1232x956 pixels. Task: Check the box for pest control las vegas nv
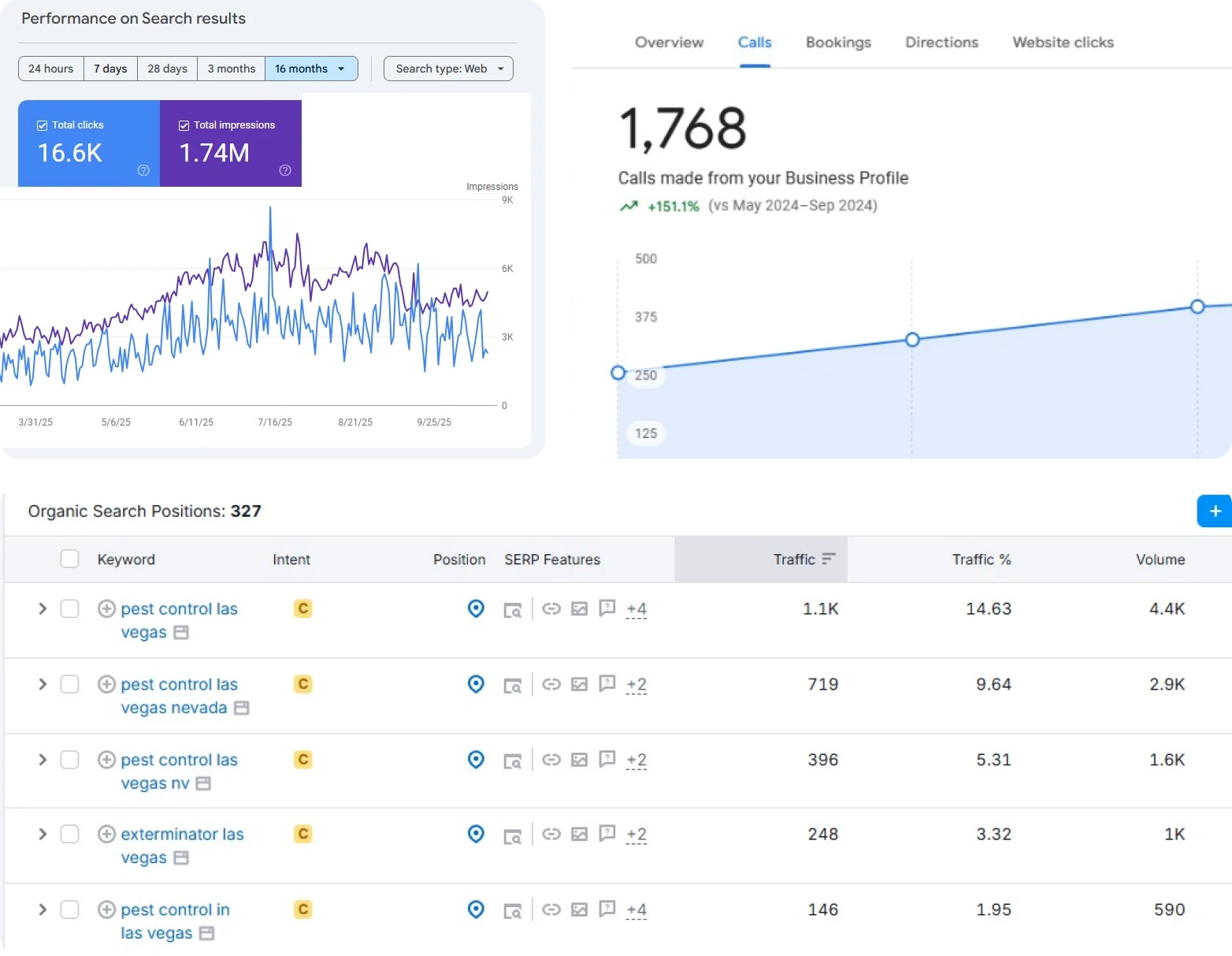click(x=69, y=760)
